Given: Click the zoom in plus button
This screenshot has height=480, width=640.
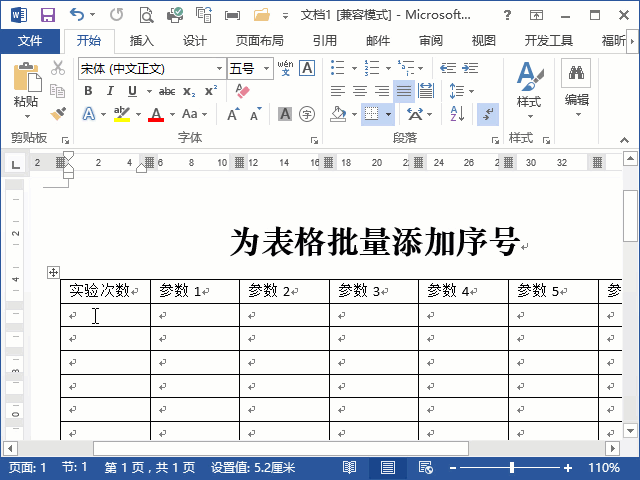Looking at the screenshot, I should click(x=568, y=468).
